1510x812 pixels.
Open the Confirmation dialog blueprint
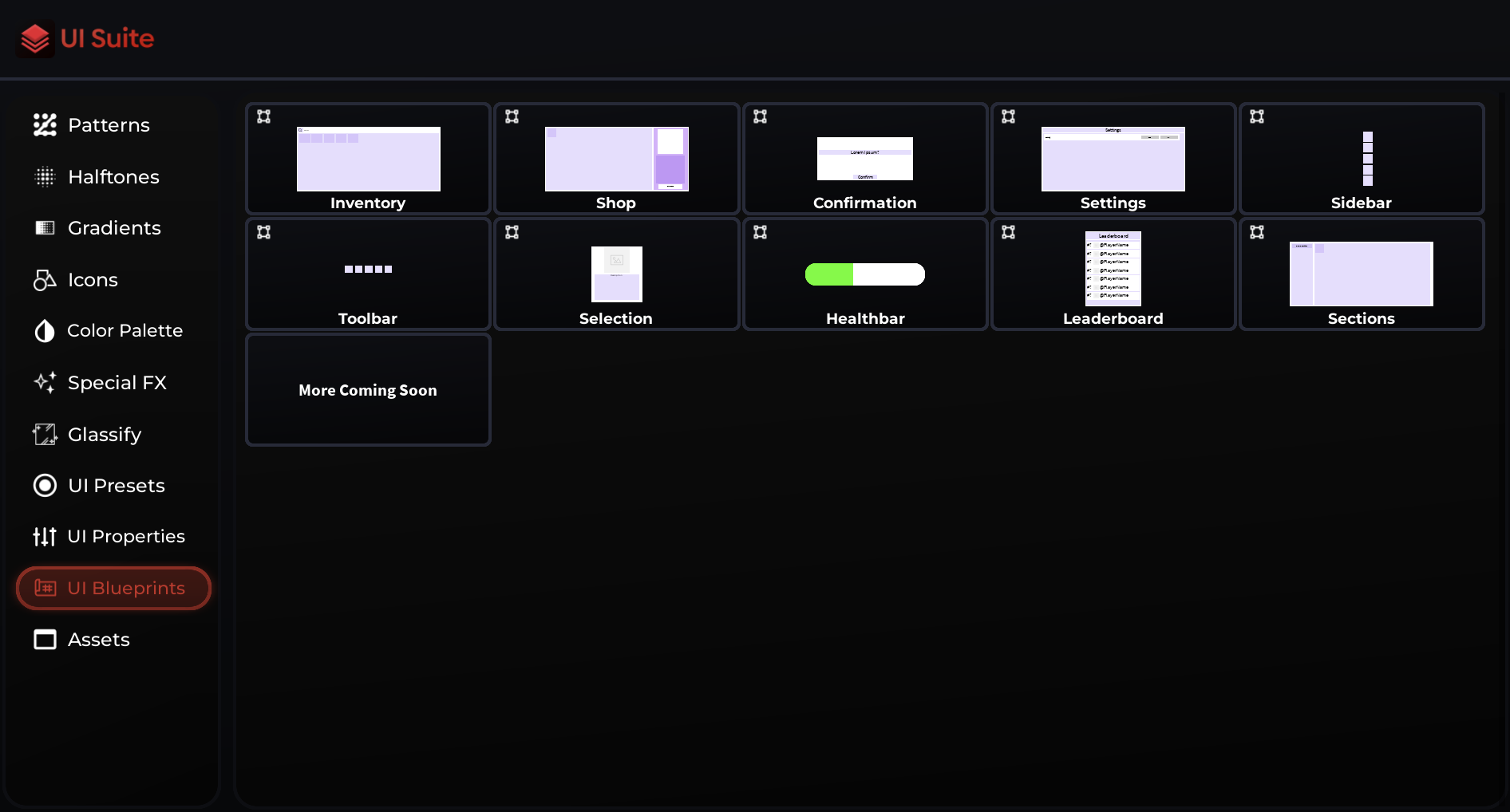point(864,160)
